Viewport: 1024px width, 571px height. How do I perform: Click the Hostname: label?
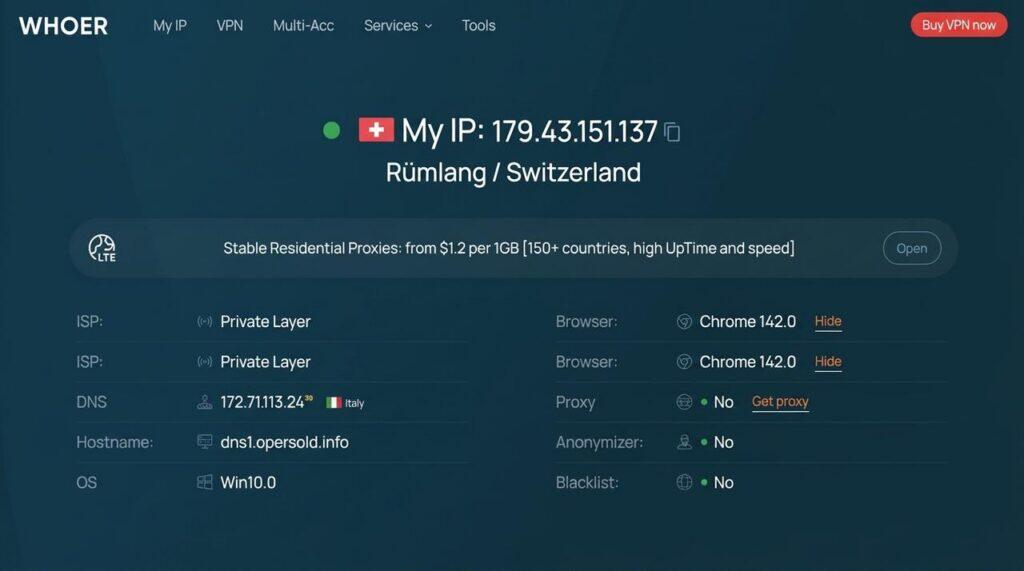click(114, 442)
